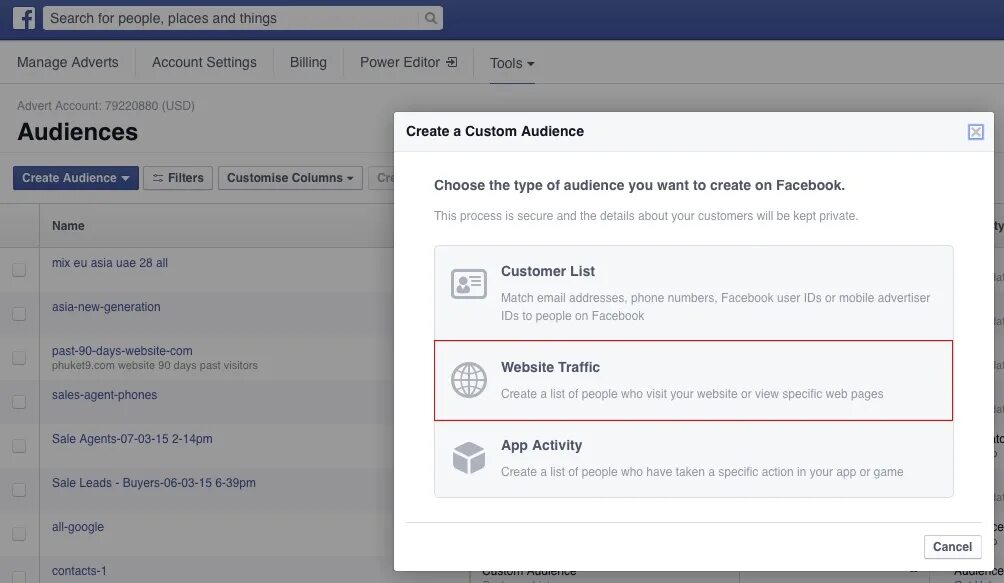
Task: Choose the Customer List audience option
Action: [x=693, y=293]
